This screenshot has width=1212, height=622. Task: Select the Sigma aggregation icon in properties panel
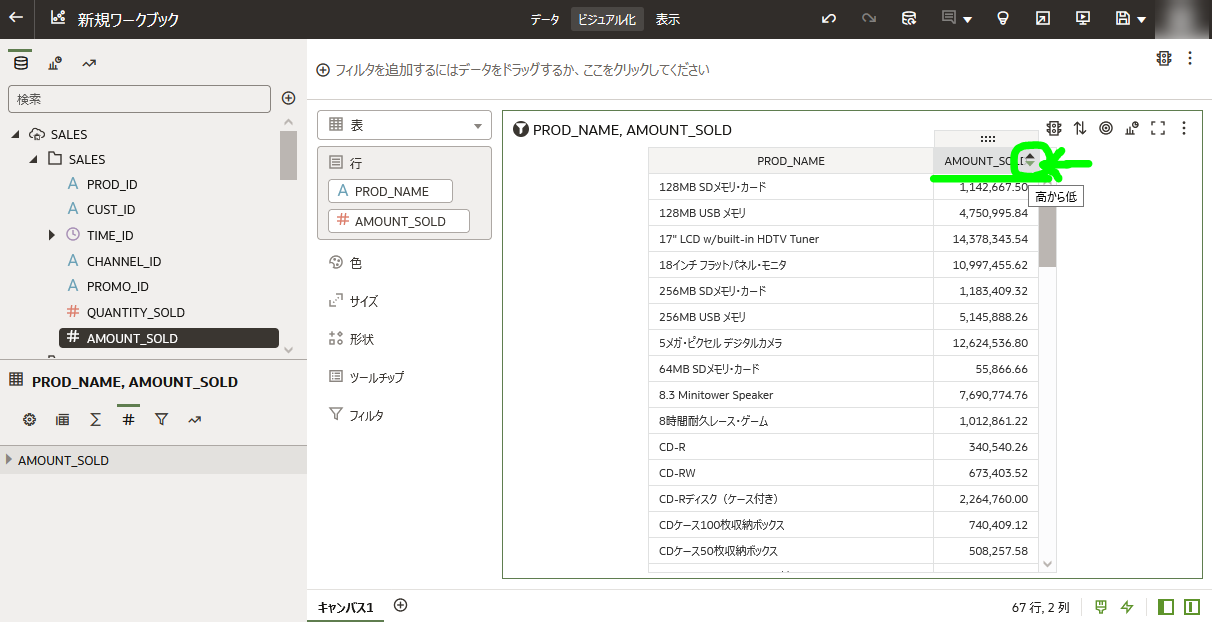coord(95,419)
